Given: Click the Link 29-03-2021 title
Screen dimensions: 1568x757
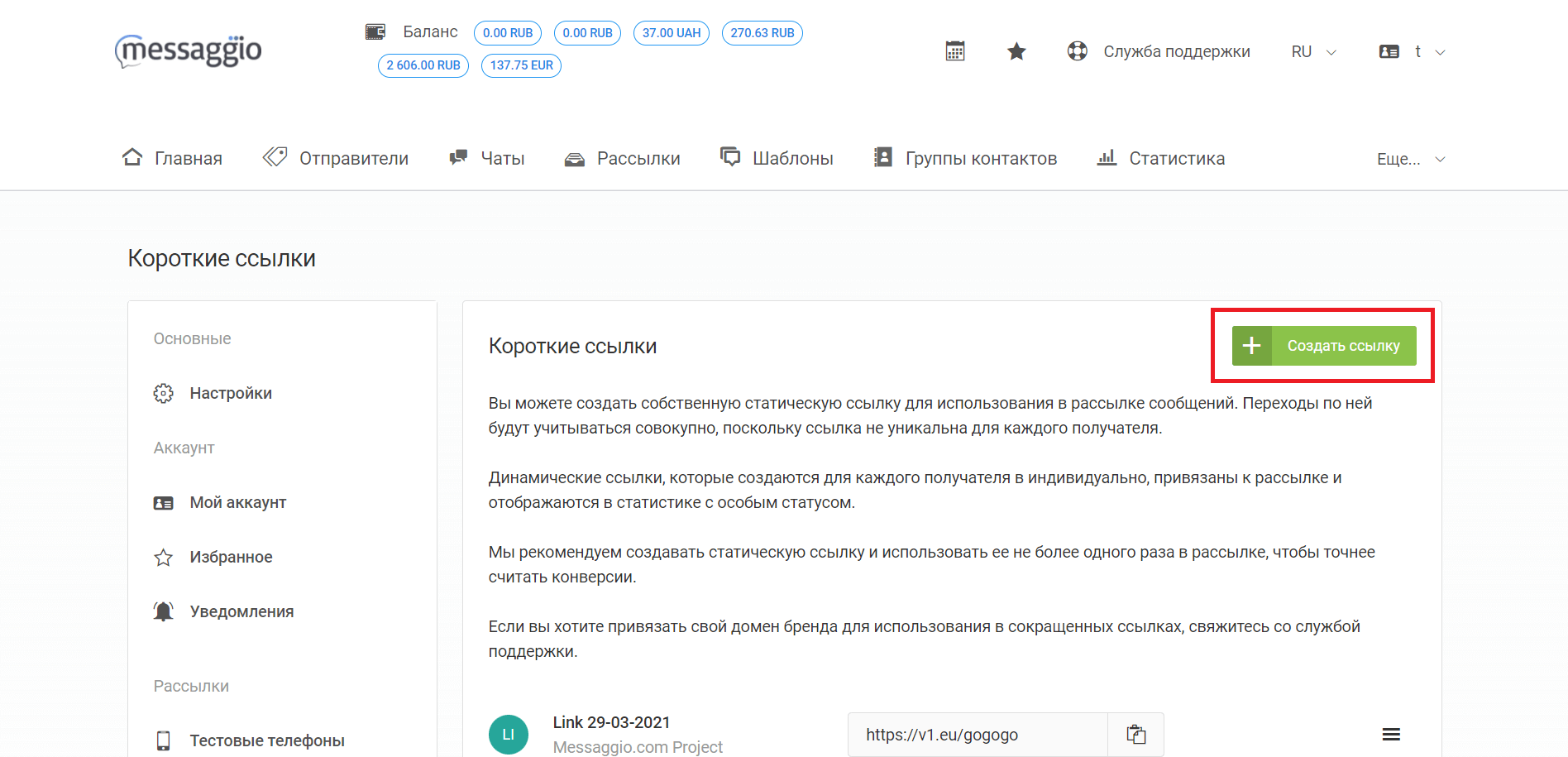Looking at the screenshot, I should [x=611, y=722].
